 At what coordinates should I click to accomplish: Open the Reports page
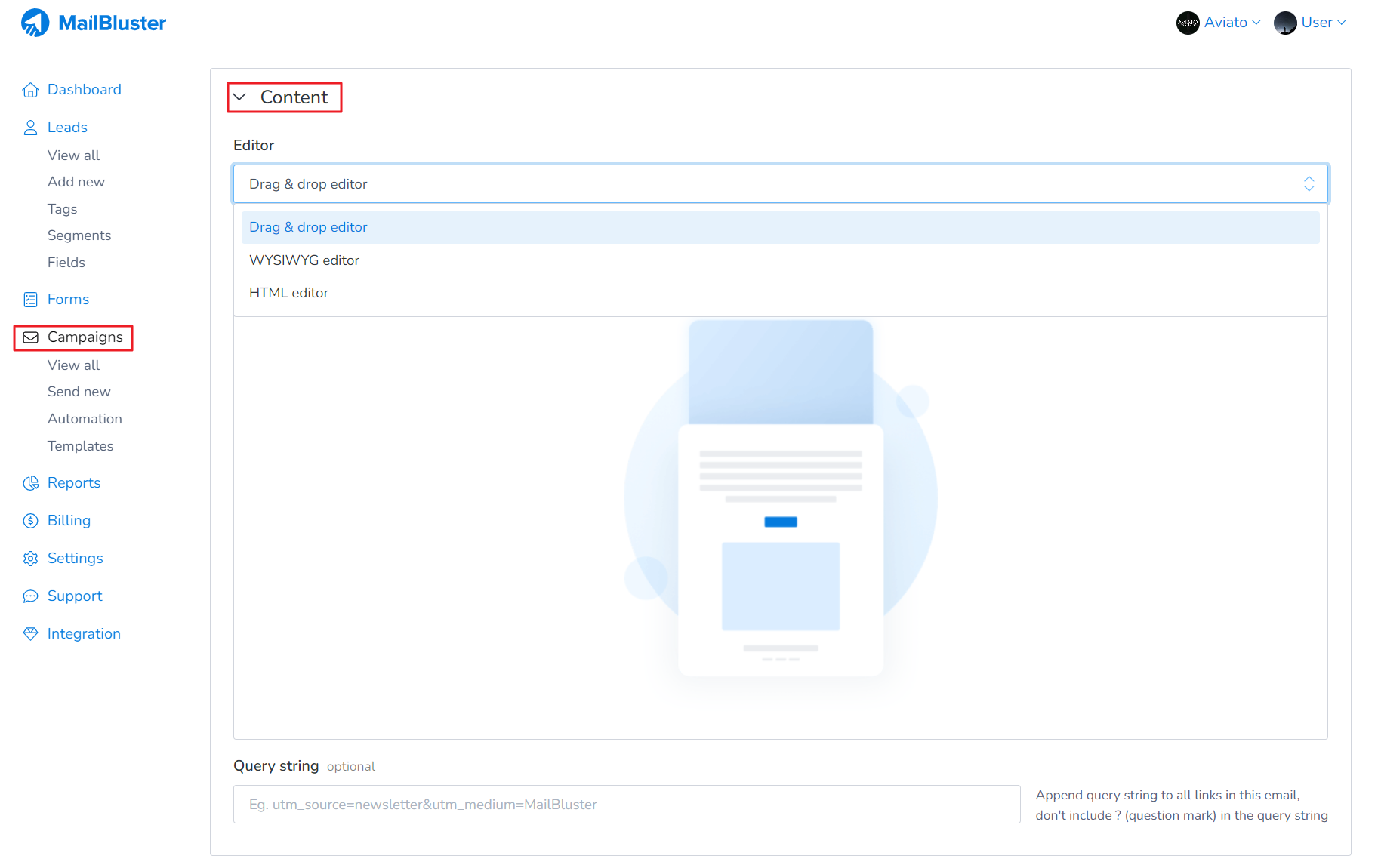click(x=73, y=483)
